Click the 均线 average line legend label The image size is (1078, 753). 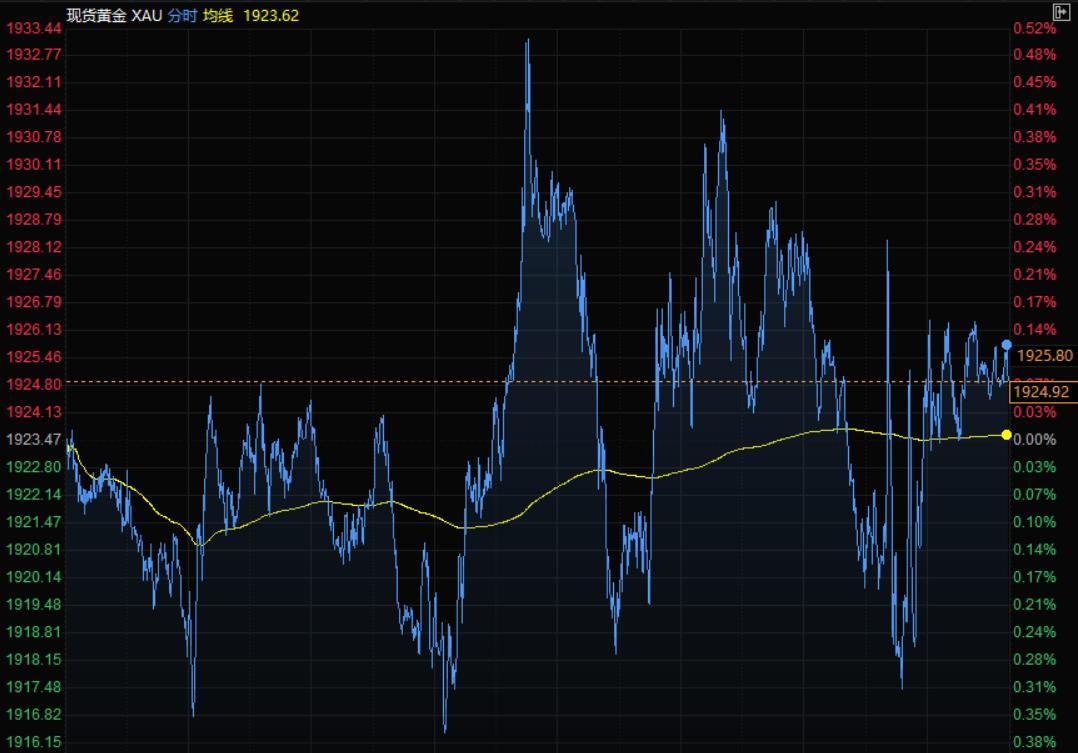tap(217, 15)
